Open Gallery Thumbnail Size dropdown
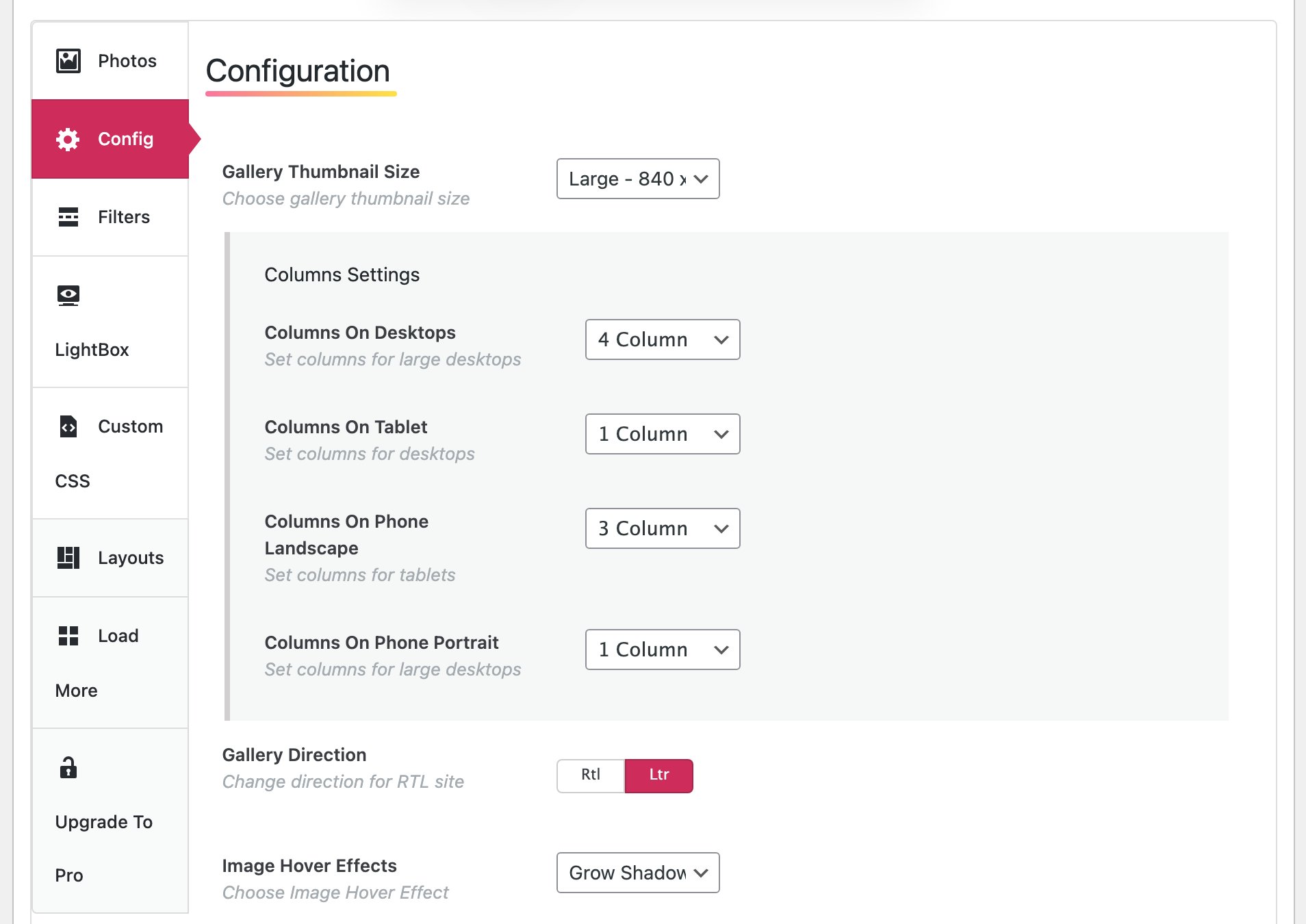The height and width of the screenshot is (924, 1306). tap(638, 179)
